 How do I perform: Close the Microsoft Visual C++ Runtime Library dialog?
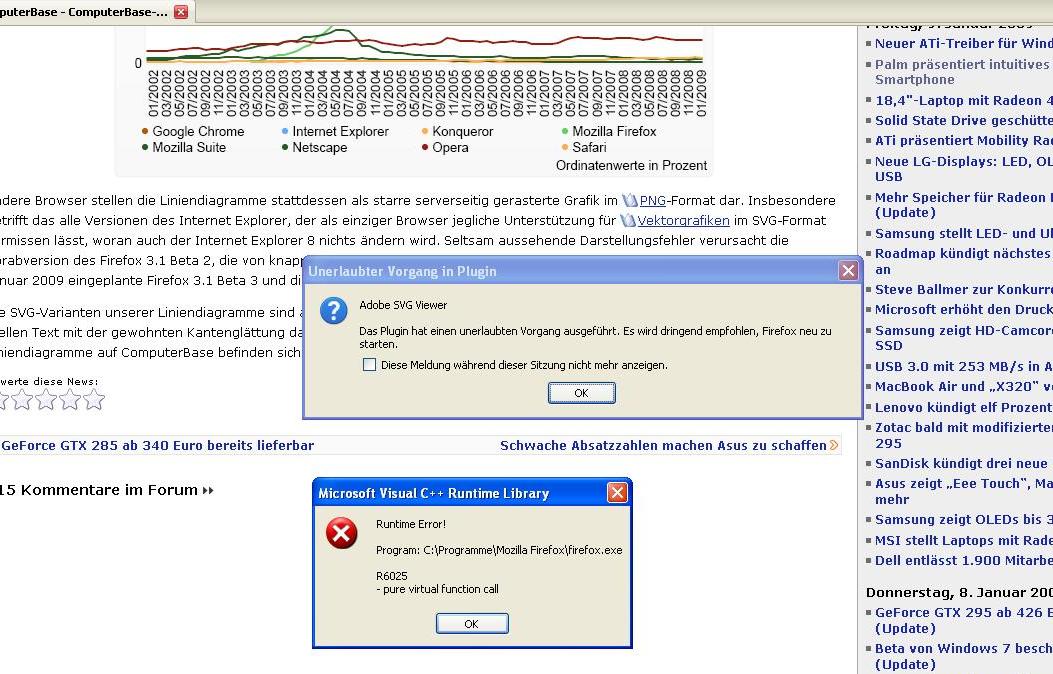tap(617, 493)
